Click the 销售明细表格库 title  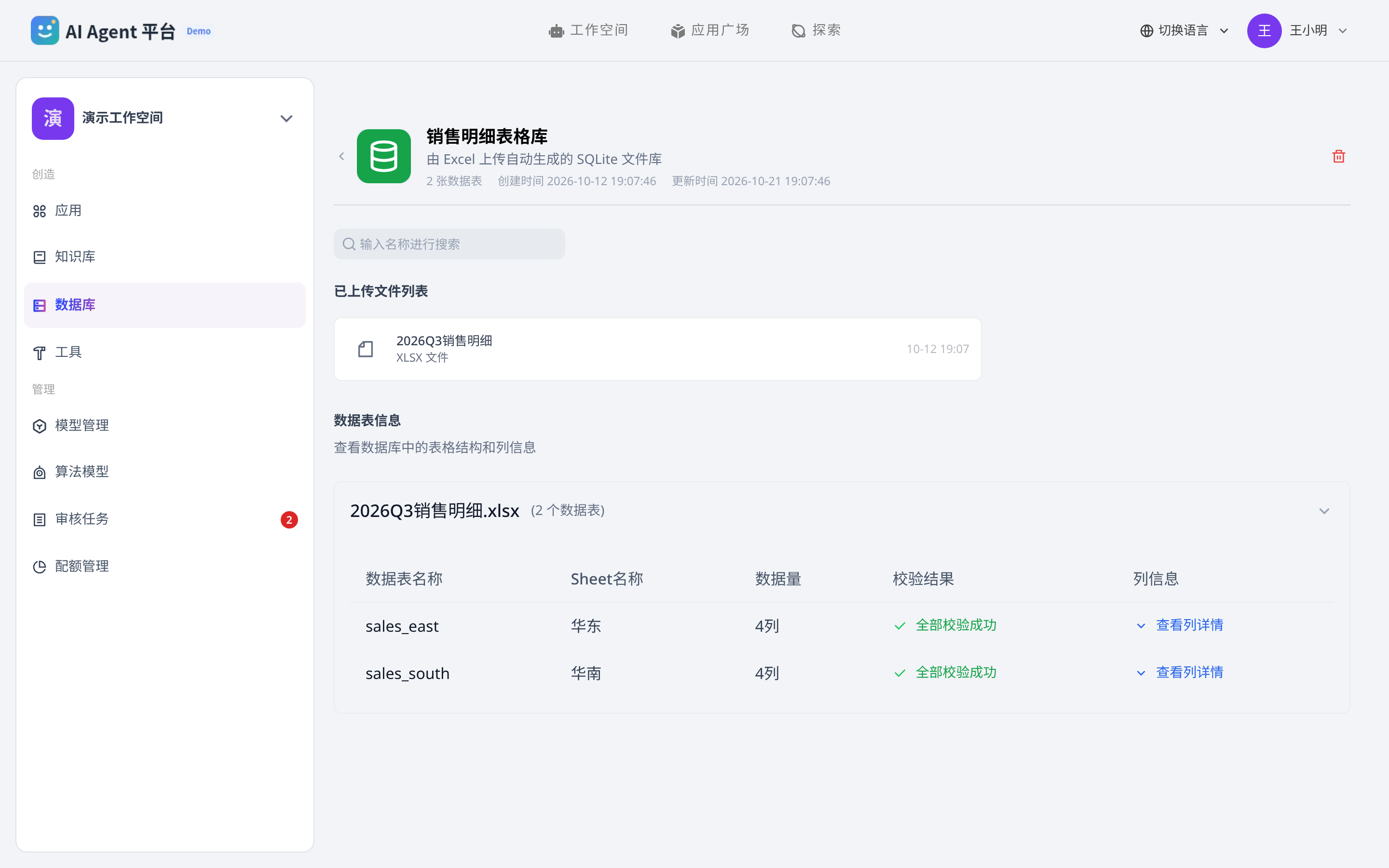click(x=487, y=136)
